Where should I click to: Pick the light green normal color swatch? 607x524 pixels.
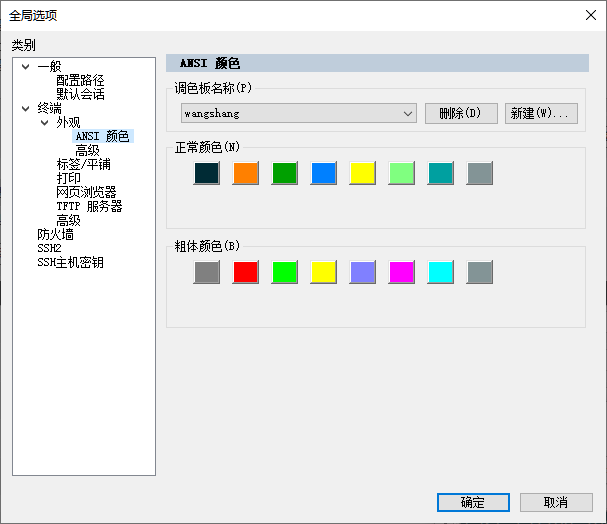click(401, 173)
